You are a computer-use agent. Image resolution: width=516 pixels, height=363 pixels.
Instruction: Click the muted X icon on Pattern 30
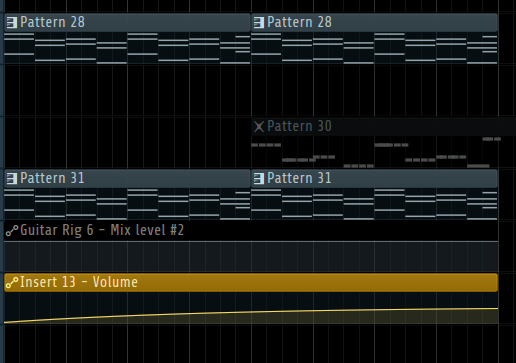259,127
